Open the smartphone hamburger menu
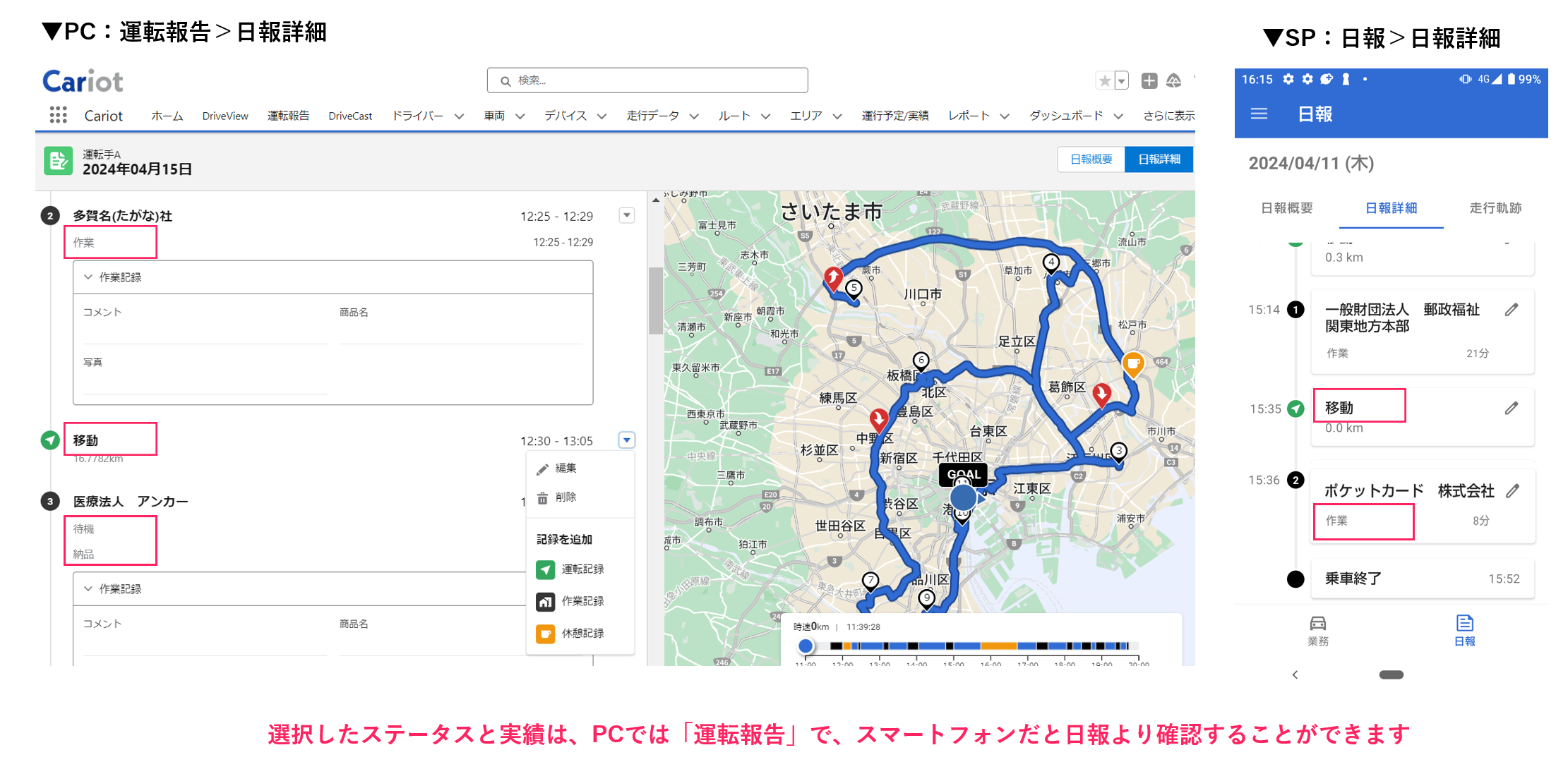 click(x=1259, y=114)
